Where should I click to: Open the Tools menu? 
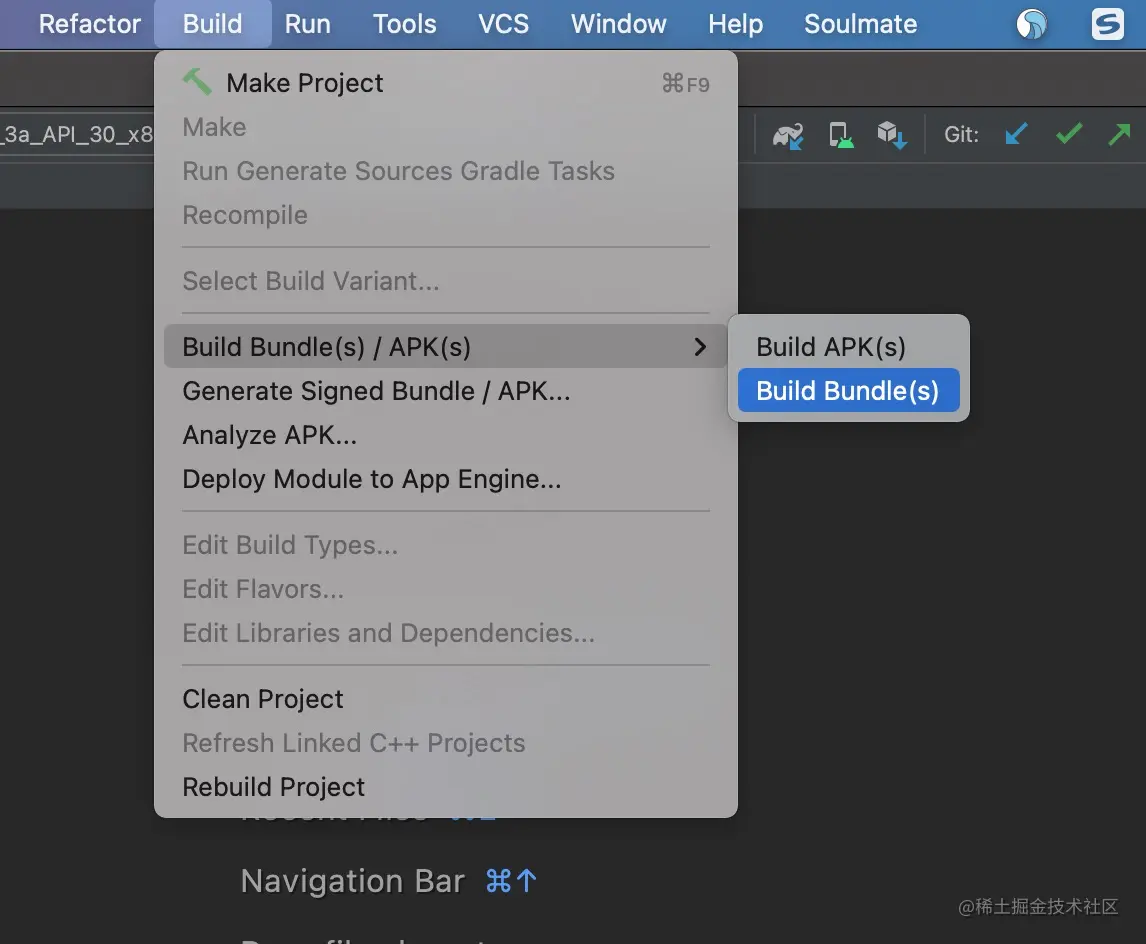pyautogui.click(x=404, y=24)
